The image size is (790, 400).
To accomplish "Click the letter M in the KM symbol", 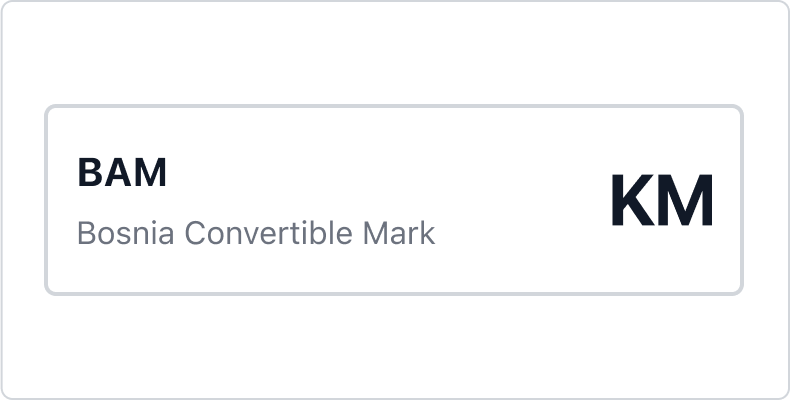I will coord(689,201).
